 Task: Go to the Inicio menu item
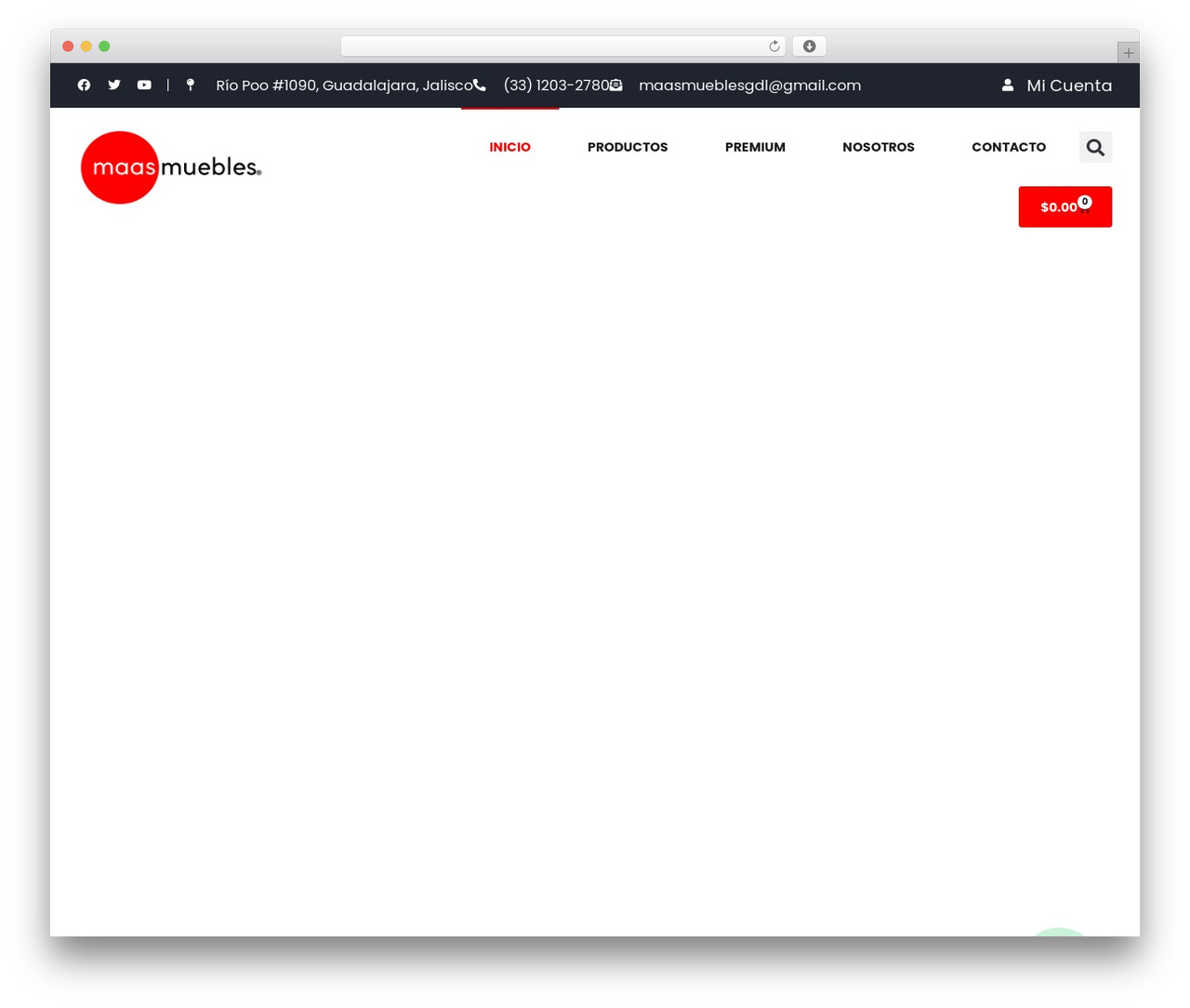pos(510,147)
